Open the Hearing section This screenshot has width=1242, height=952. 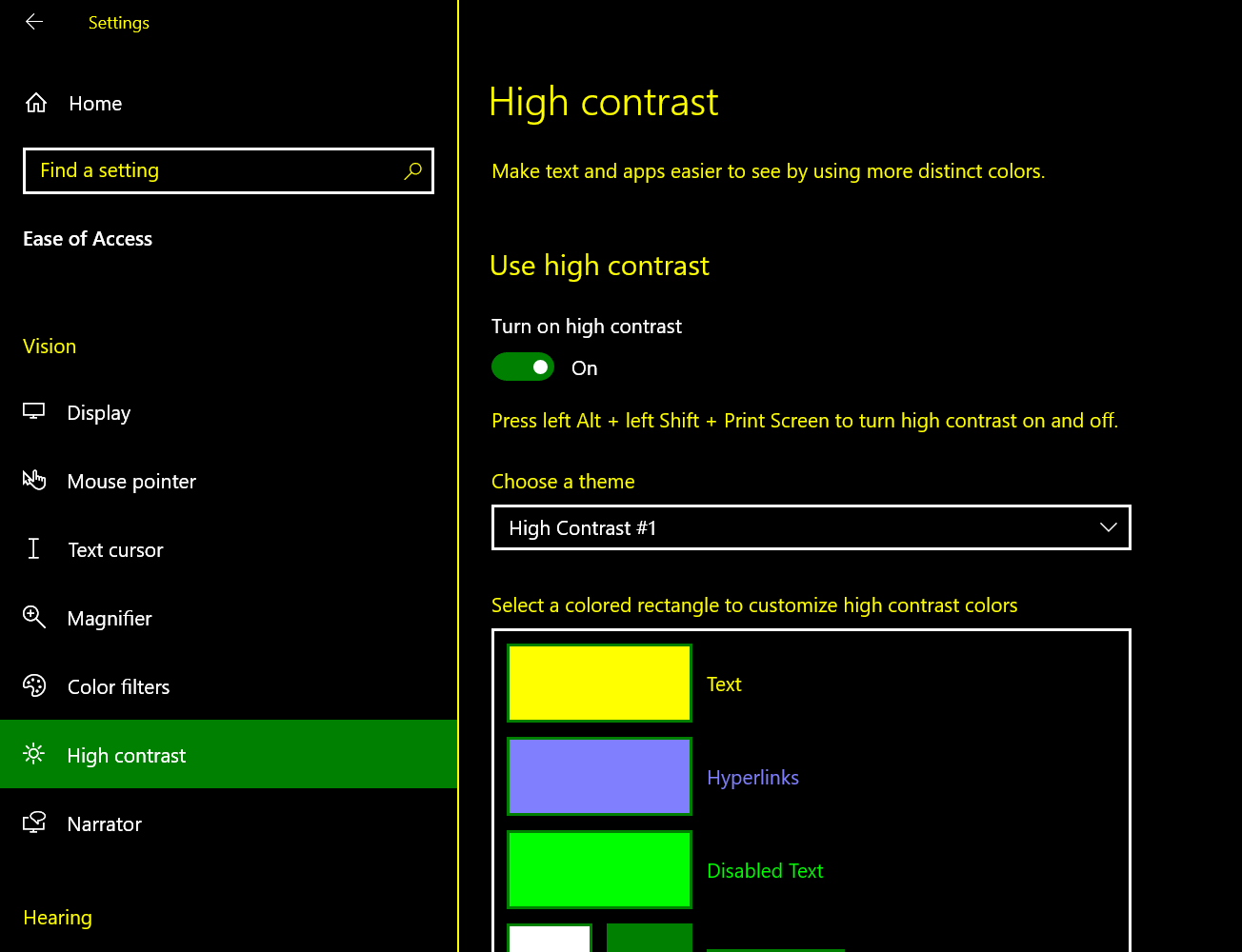(x=57, y=917)
